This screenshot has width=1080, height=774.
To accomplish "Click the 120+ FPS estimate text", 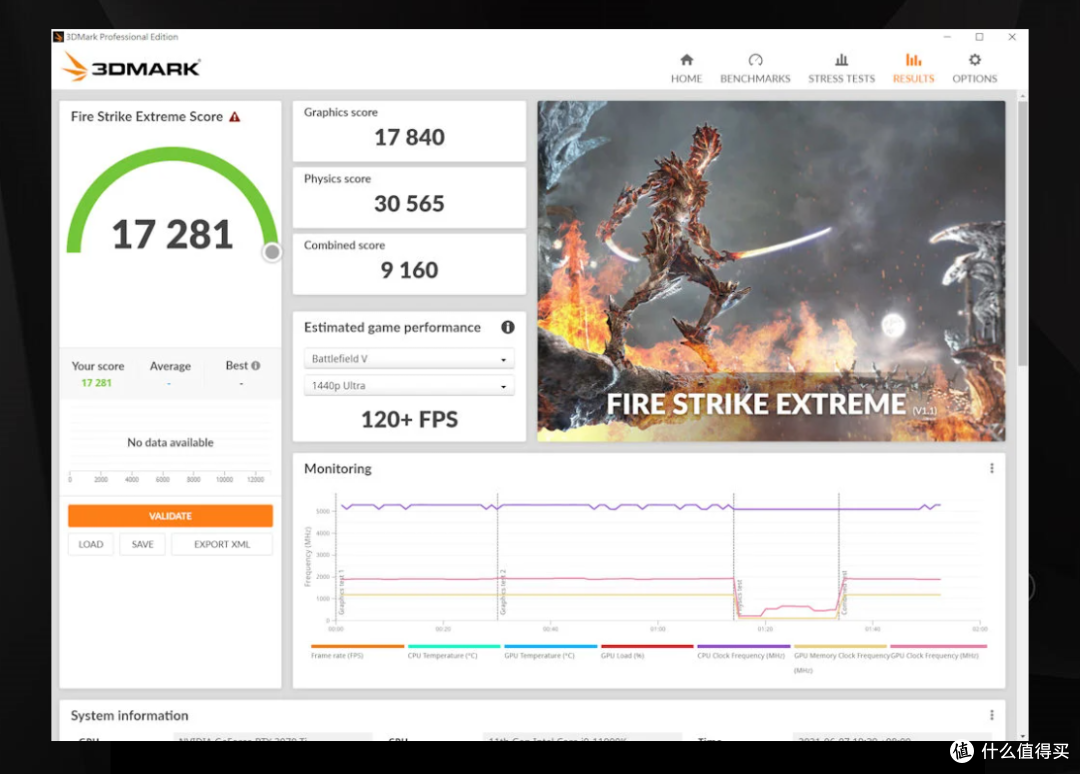I will (x=409, y=419).
